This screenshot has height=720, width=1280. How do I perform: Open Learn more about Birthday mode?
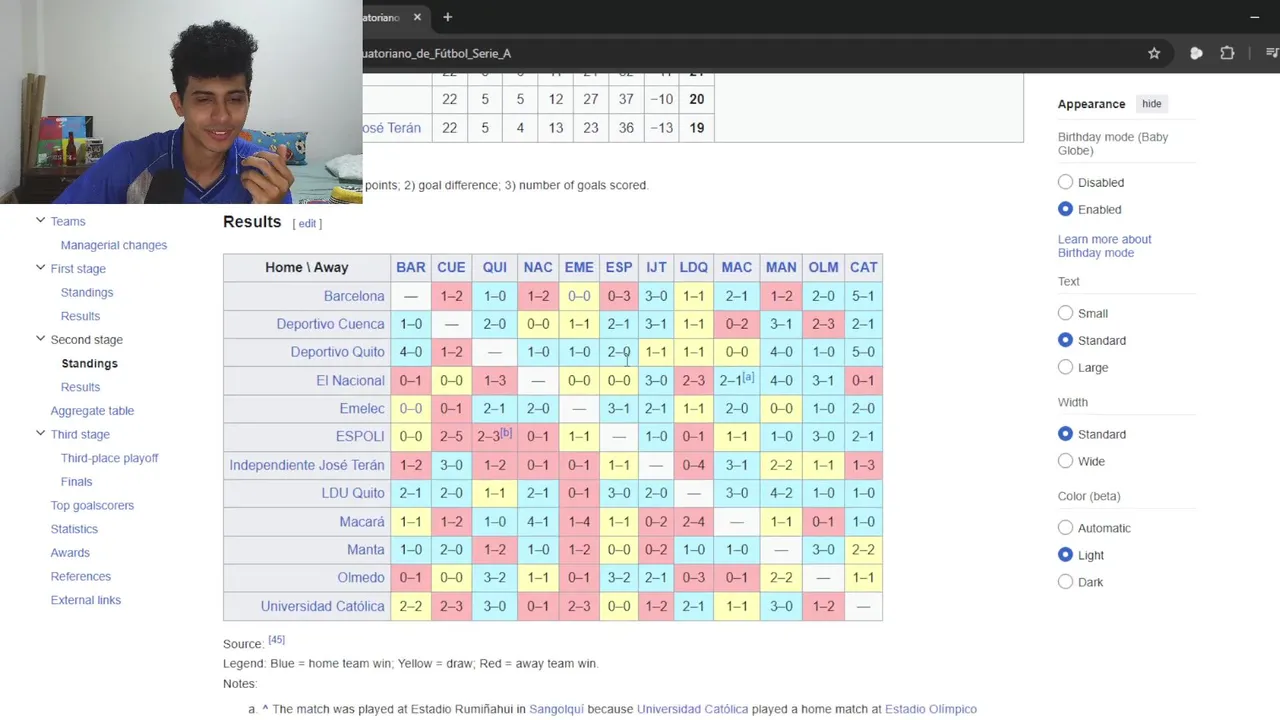point(1105,246)
